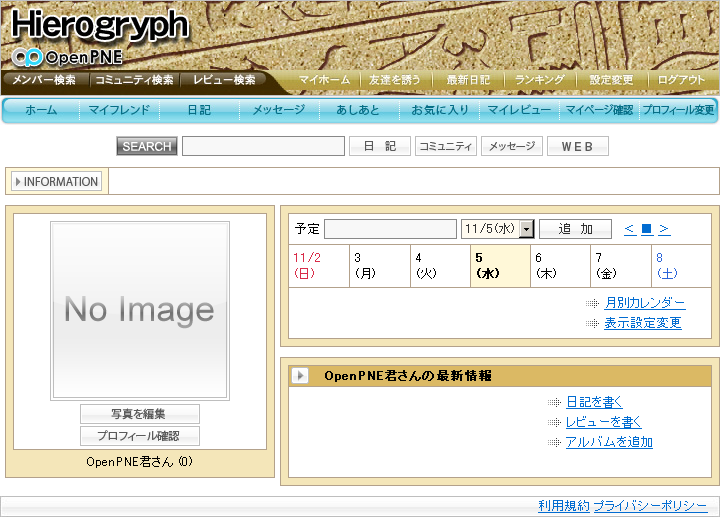The height and width of the screenshot is (517, 720).
Task: Select calendar day 5 (水)
Action: 501,266
